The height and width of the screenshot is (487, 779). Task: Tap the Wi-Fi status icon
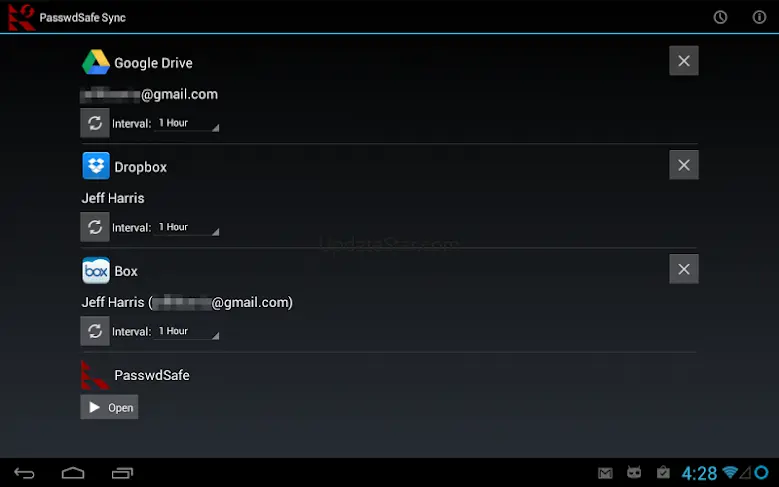click(x=730, y=472)
